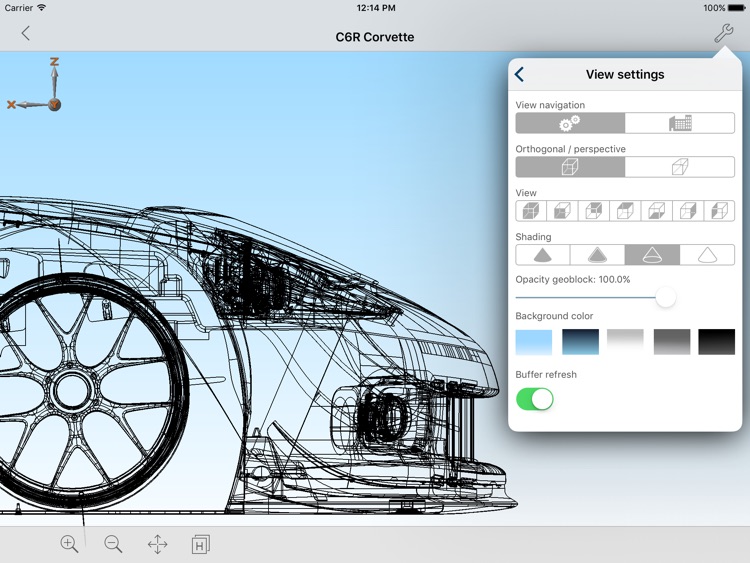750x563 pixels.
Task: Go back in the View settings popover
Action: tap(519, 74)
